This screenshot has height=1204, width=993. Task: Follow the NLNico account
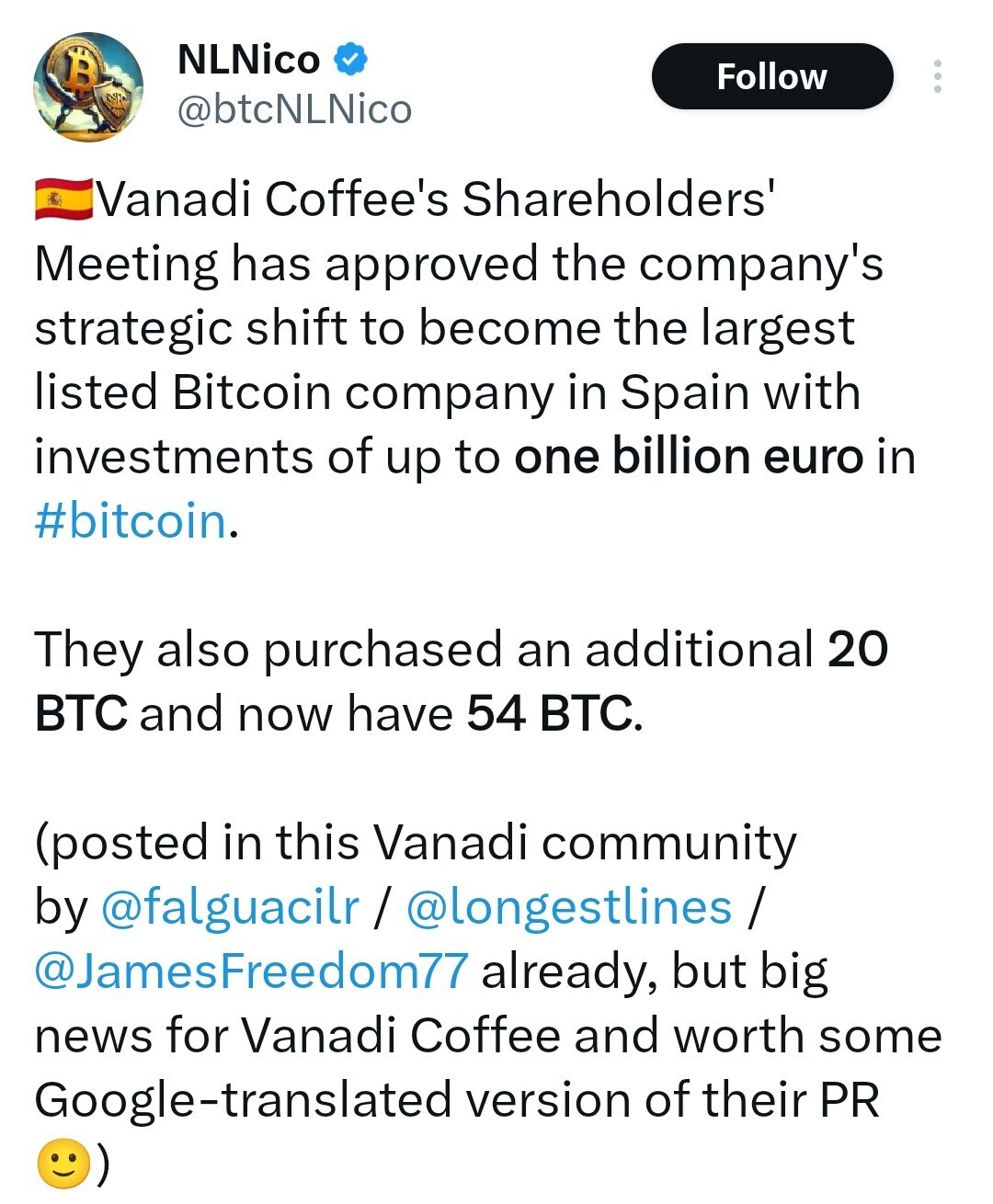tap(772, 76)
